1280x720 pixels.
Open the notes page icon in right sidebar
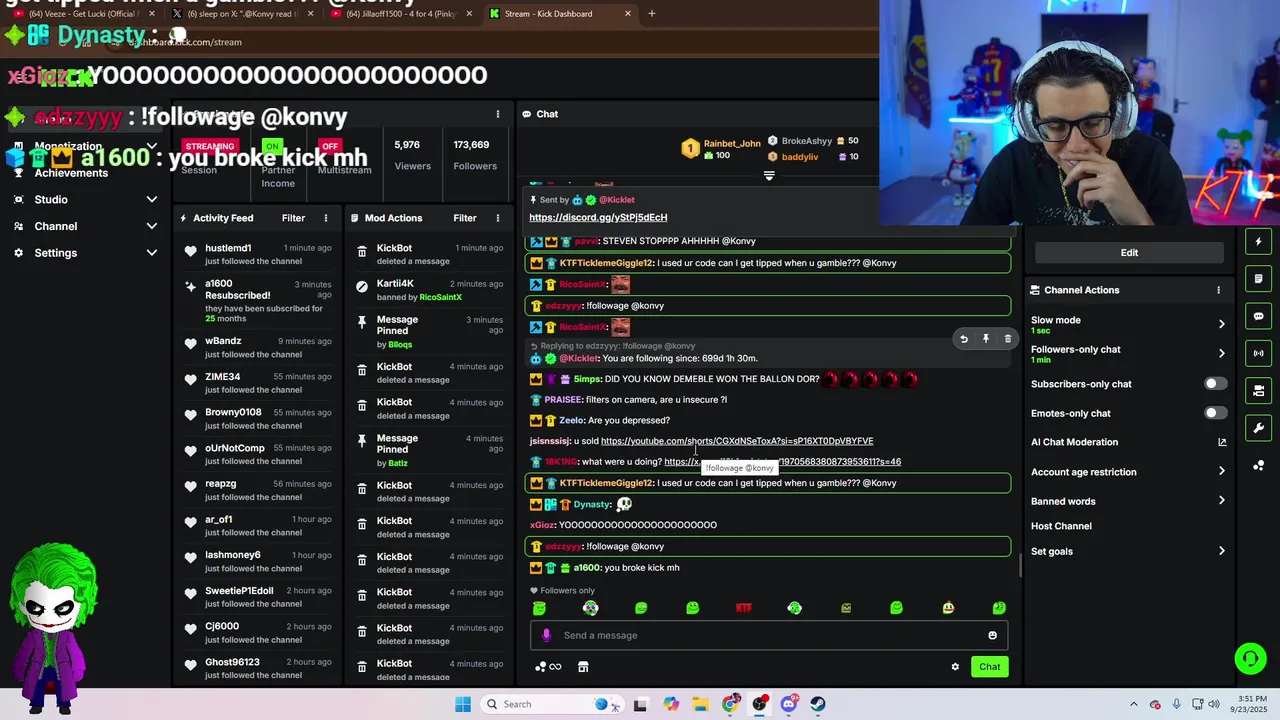click(x=1258, y=278)
